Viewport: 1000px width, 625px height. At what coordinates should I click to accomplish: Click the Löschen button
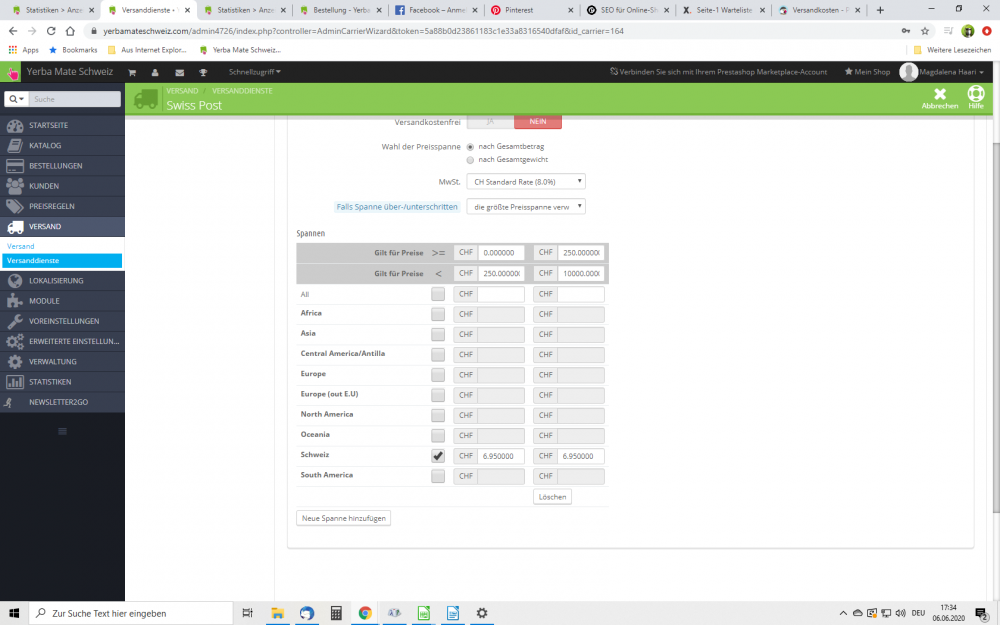(552, 497)
